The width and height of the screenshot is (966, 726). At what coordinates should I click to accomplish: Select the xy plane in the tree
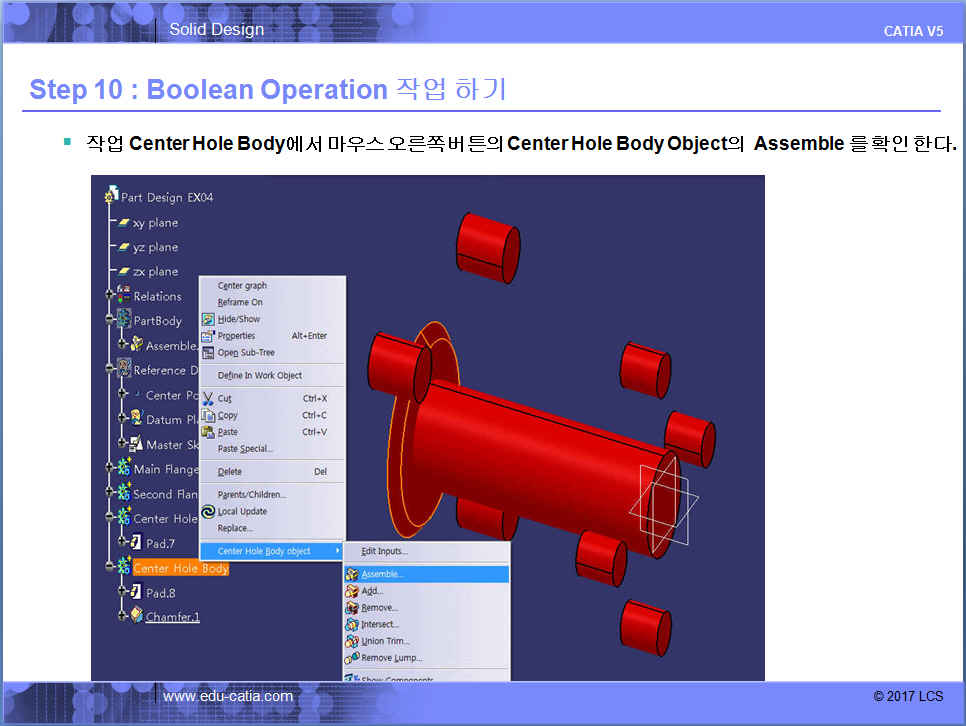coord(154,223)
